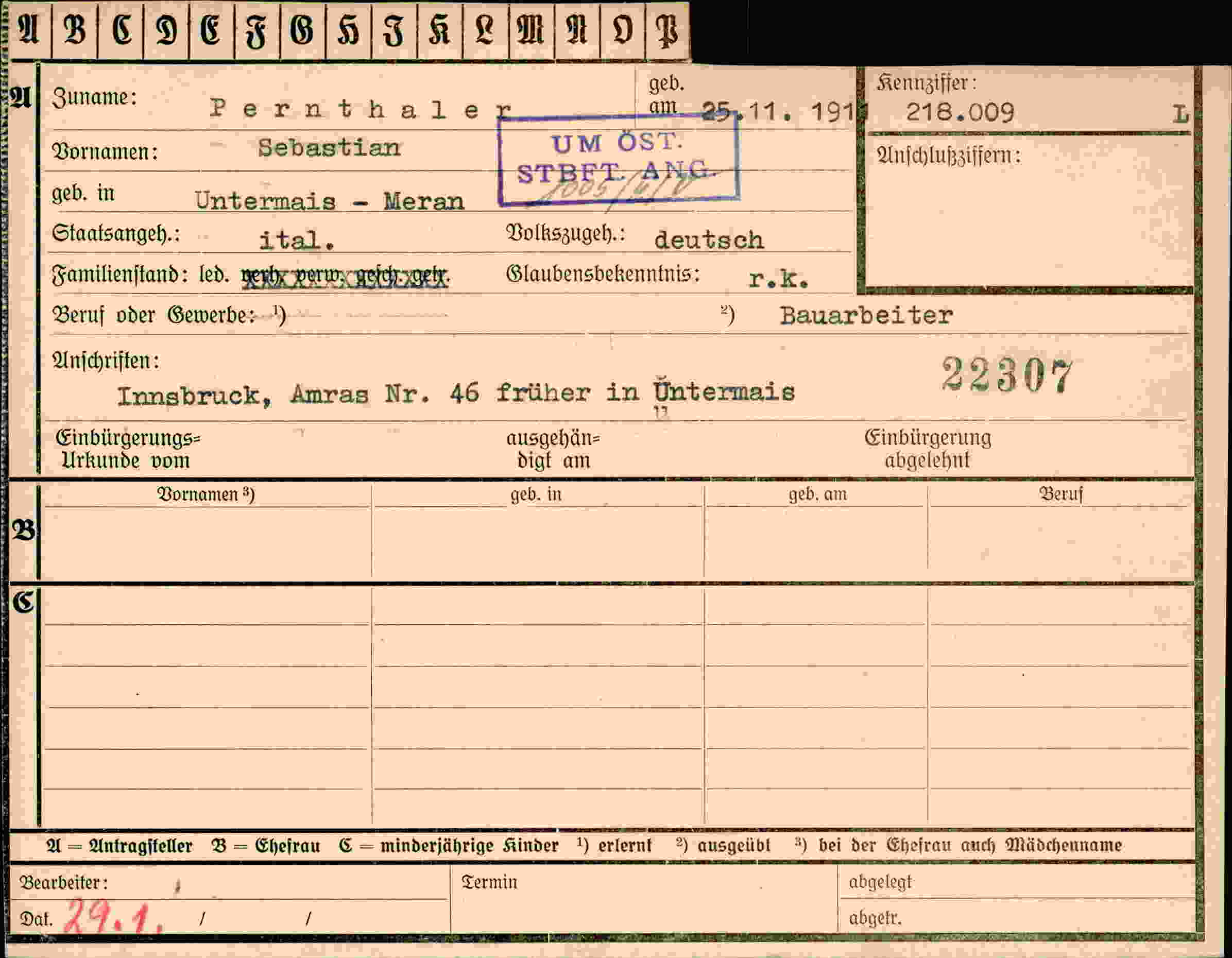Click the citizenship value 'ital.'
The width and height of the screenshot is (1232, 958).
pyautogui.click(x=297, y=241)
